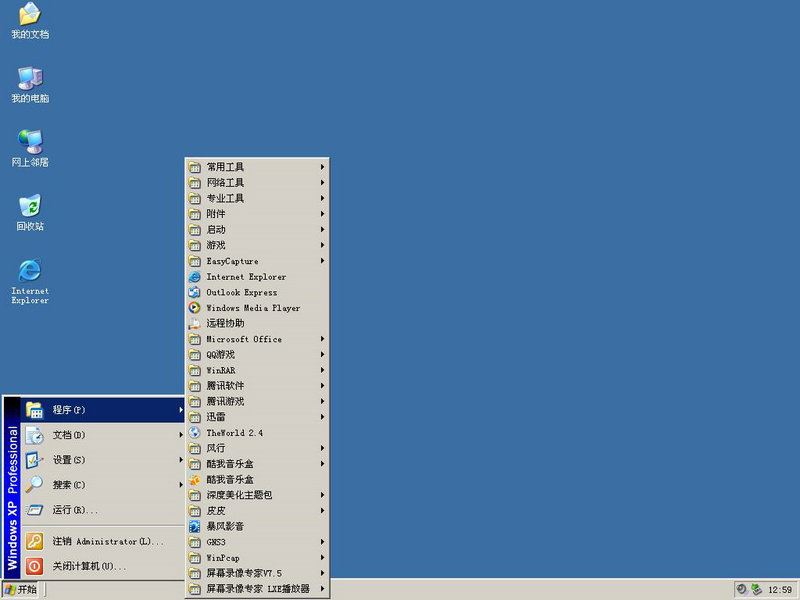Open the 酷我音乐盒 folder entry
Screen dimensions: 800x600
[x=257, y=464]
